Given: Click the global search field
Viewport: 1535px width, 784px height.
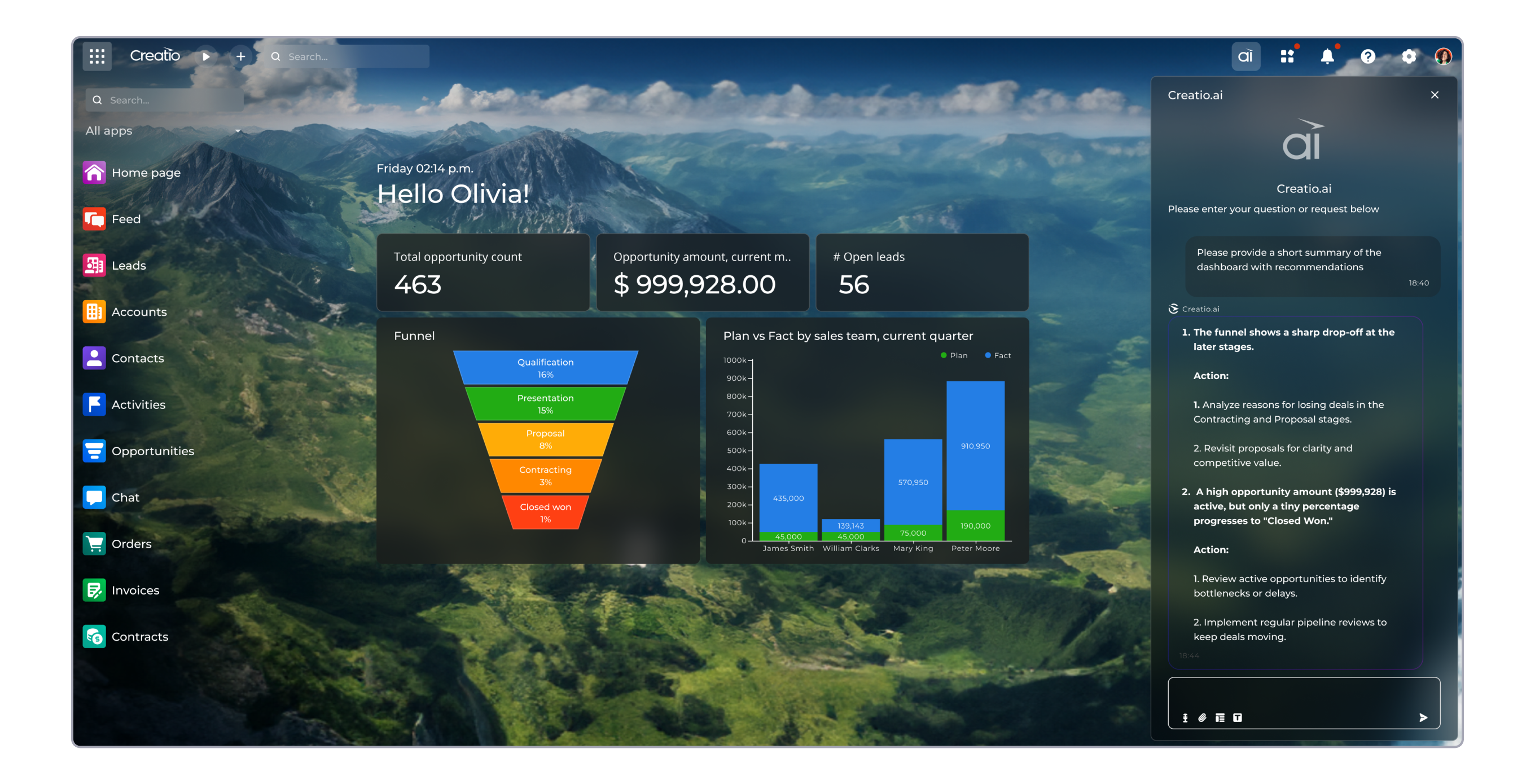Looking at the screenshot, I should point(345,56).
